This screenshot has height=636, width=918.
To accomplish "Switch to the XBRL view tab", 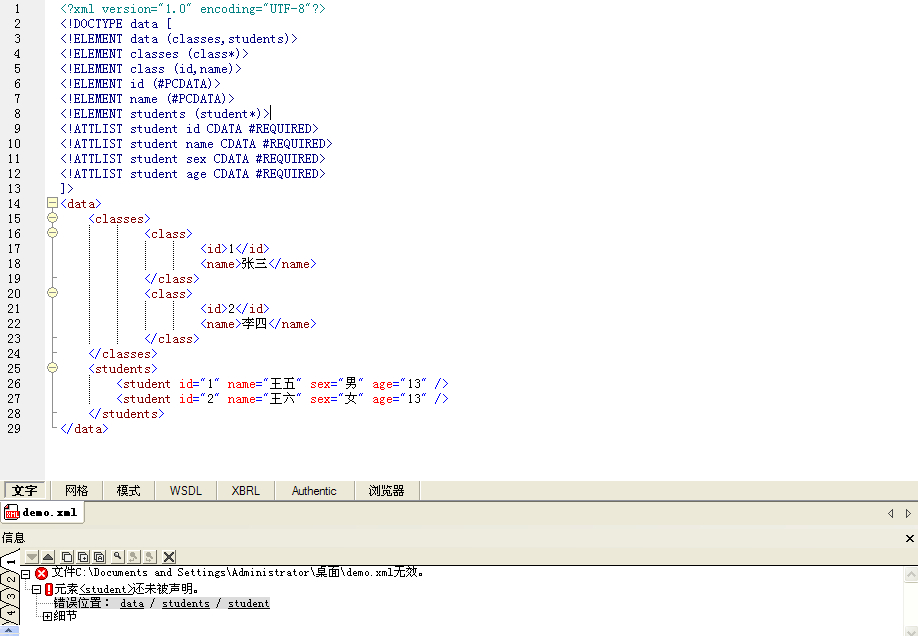I will 245,491.
